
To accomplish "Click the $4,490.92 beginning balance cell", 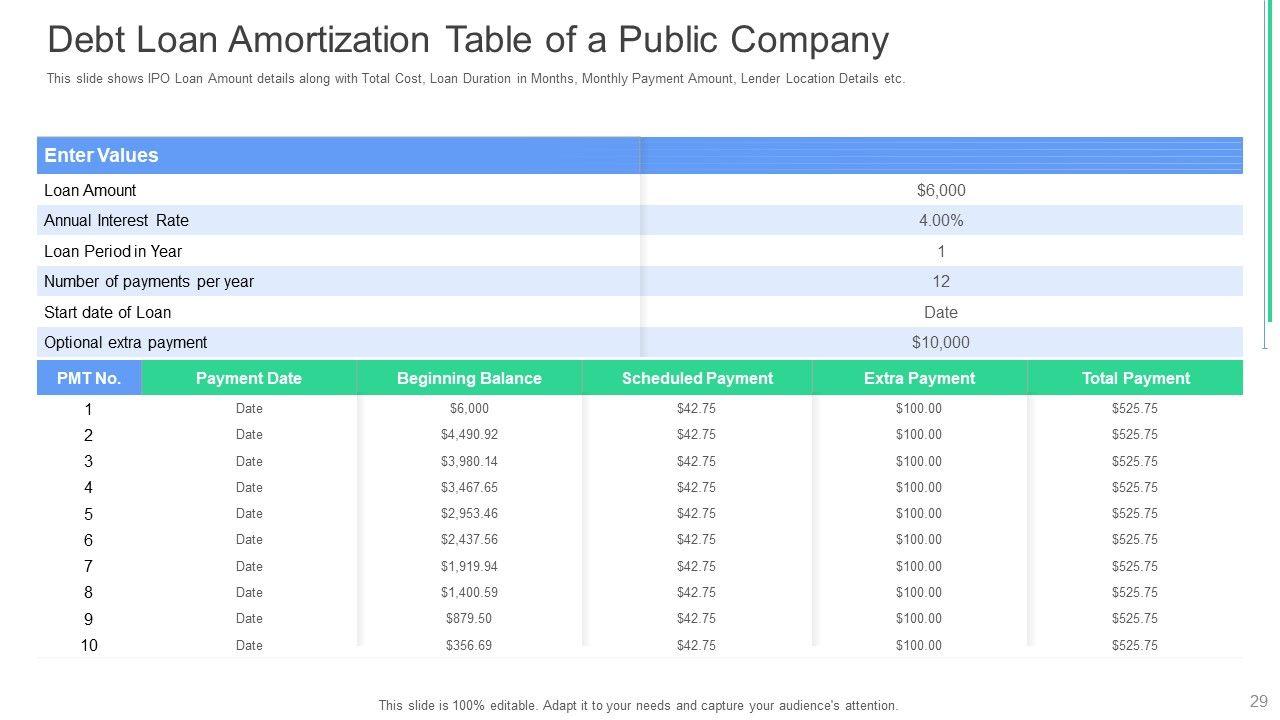I will [469, 435].
